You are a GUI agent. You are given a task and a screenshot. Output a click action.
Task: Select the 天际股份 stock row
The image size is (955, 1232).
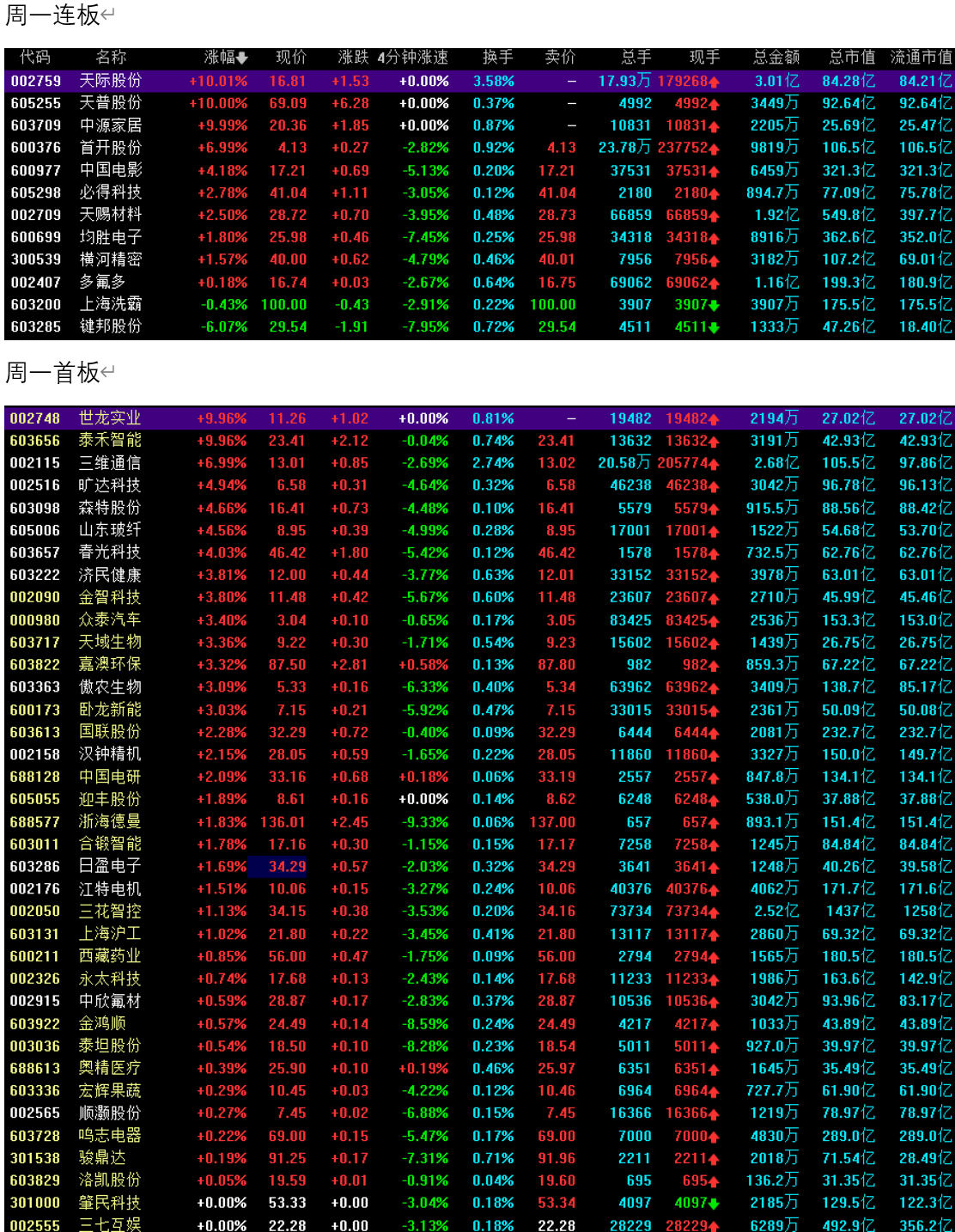tap(479, 81)
